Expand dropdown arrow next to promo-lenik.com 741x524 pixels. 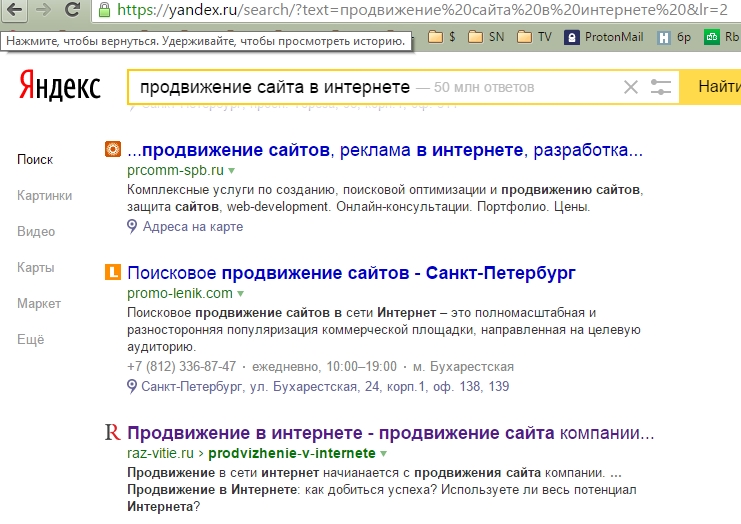click(241, 293)
